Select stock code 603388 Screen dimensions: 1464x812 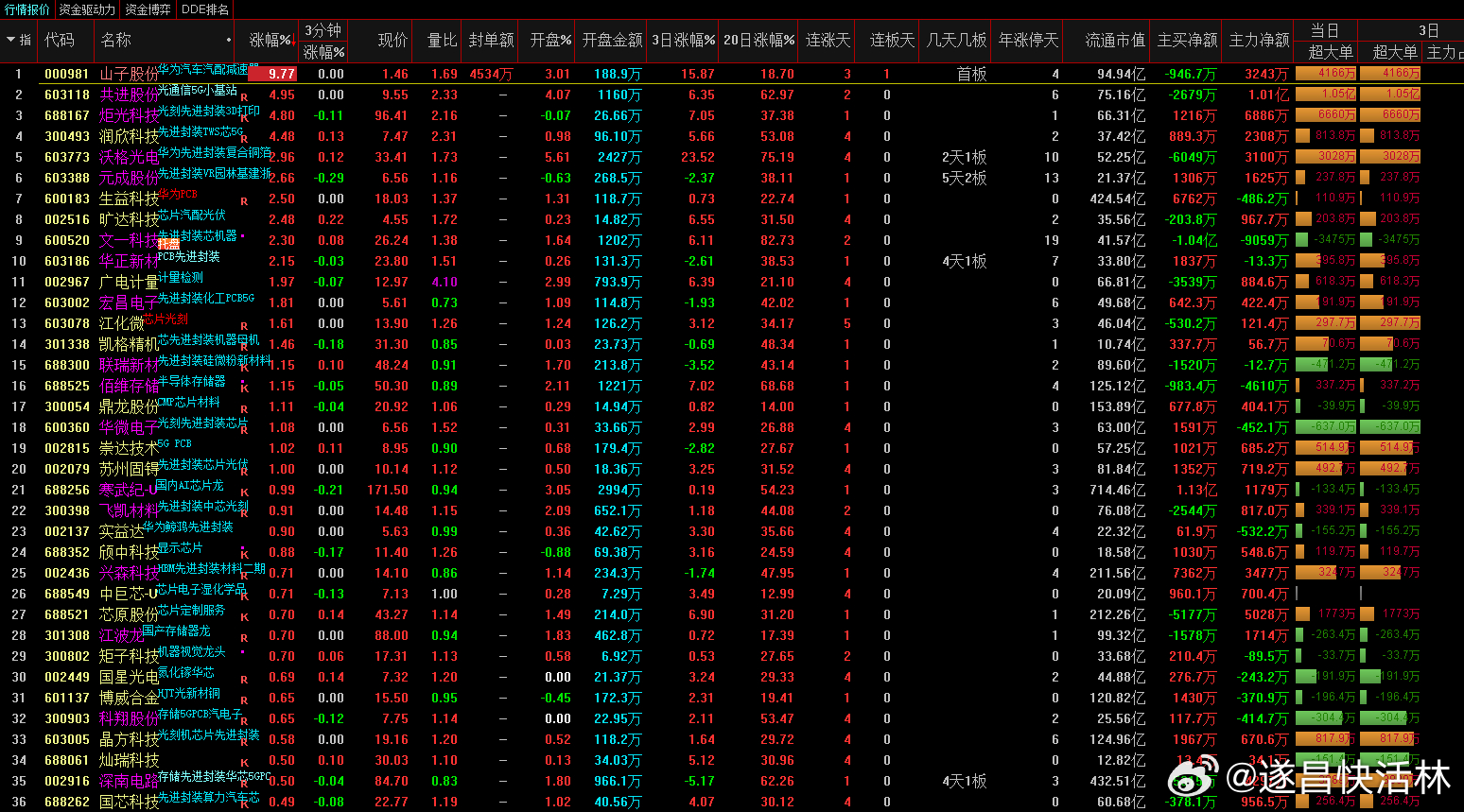67,178
